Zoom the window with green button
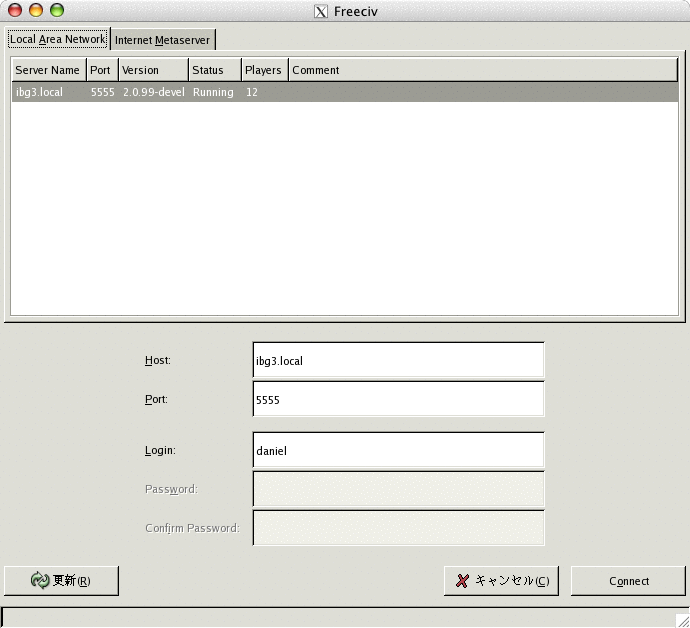 pos(57,10)
